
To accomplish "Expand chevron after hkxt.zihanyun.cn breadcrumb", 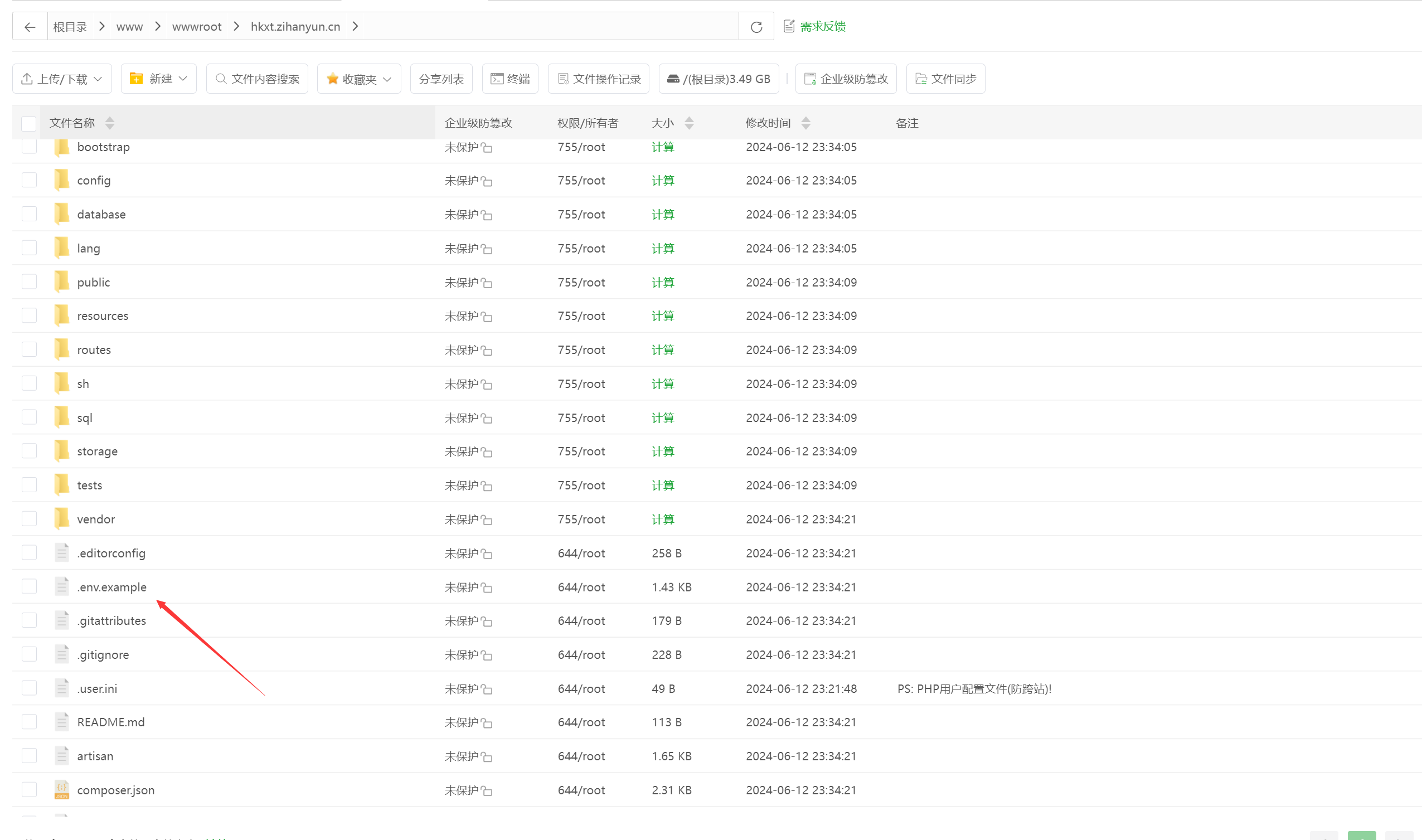I will pos(356,27).
